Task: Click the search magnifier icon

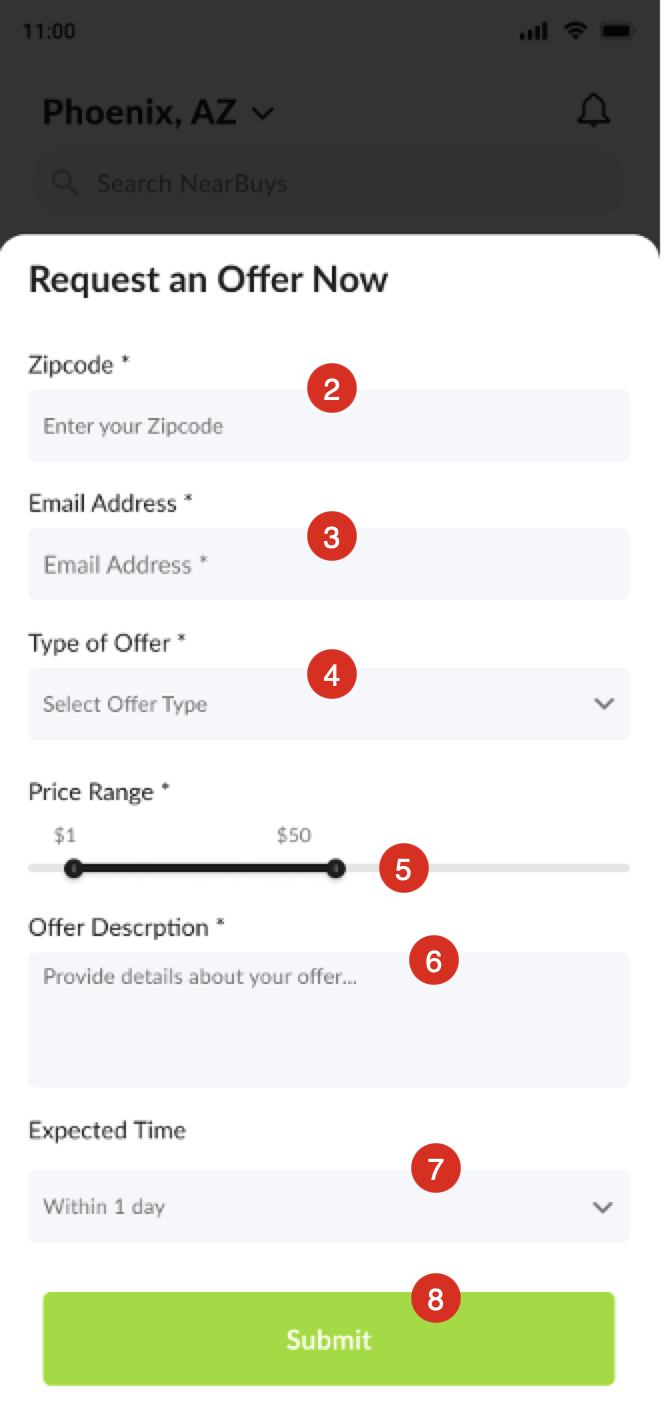Action: (x=64, y=183)
